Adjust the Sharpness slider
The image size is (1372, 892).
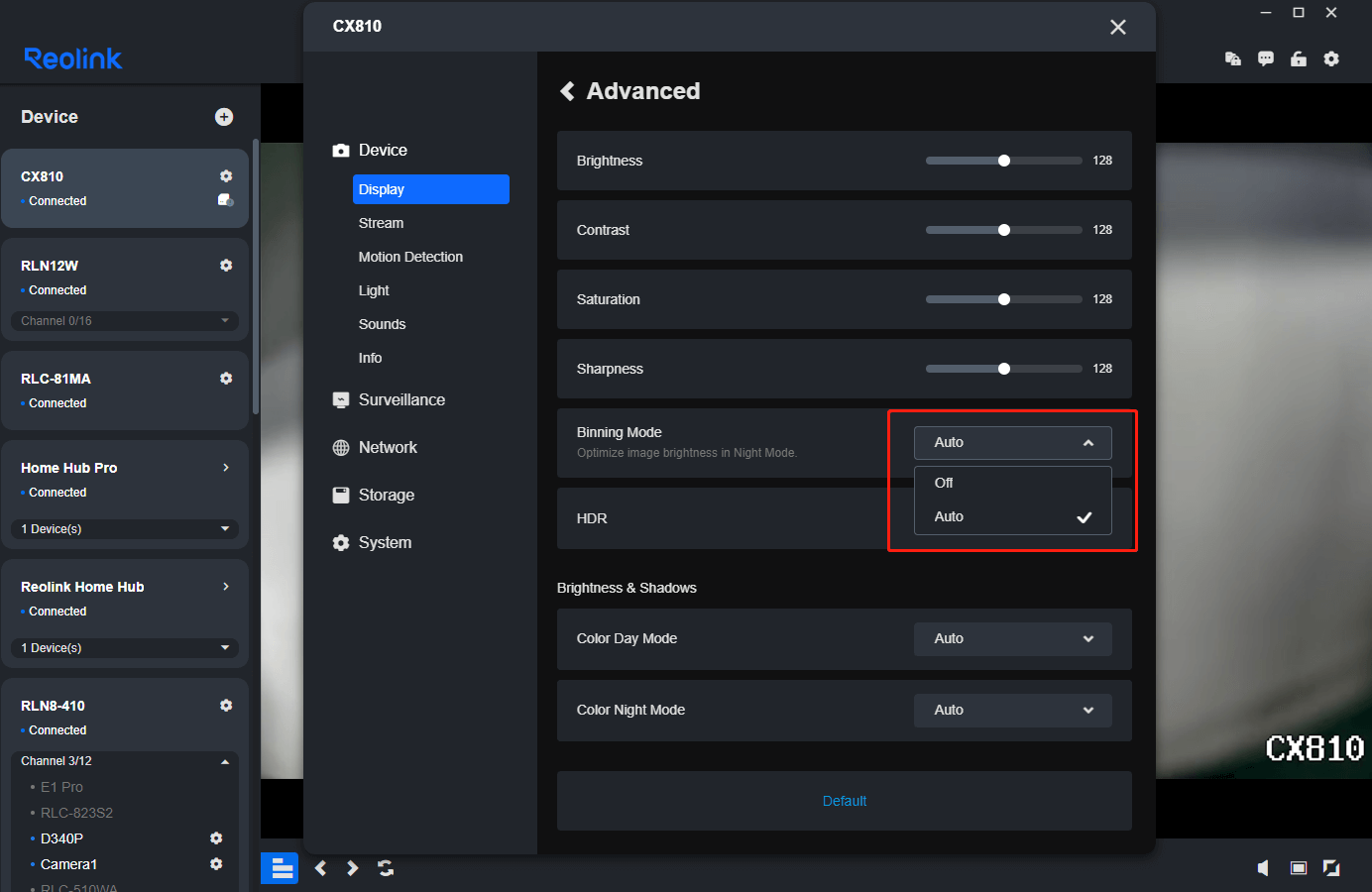(1004, 369)
